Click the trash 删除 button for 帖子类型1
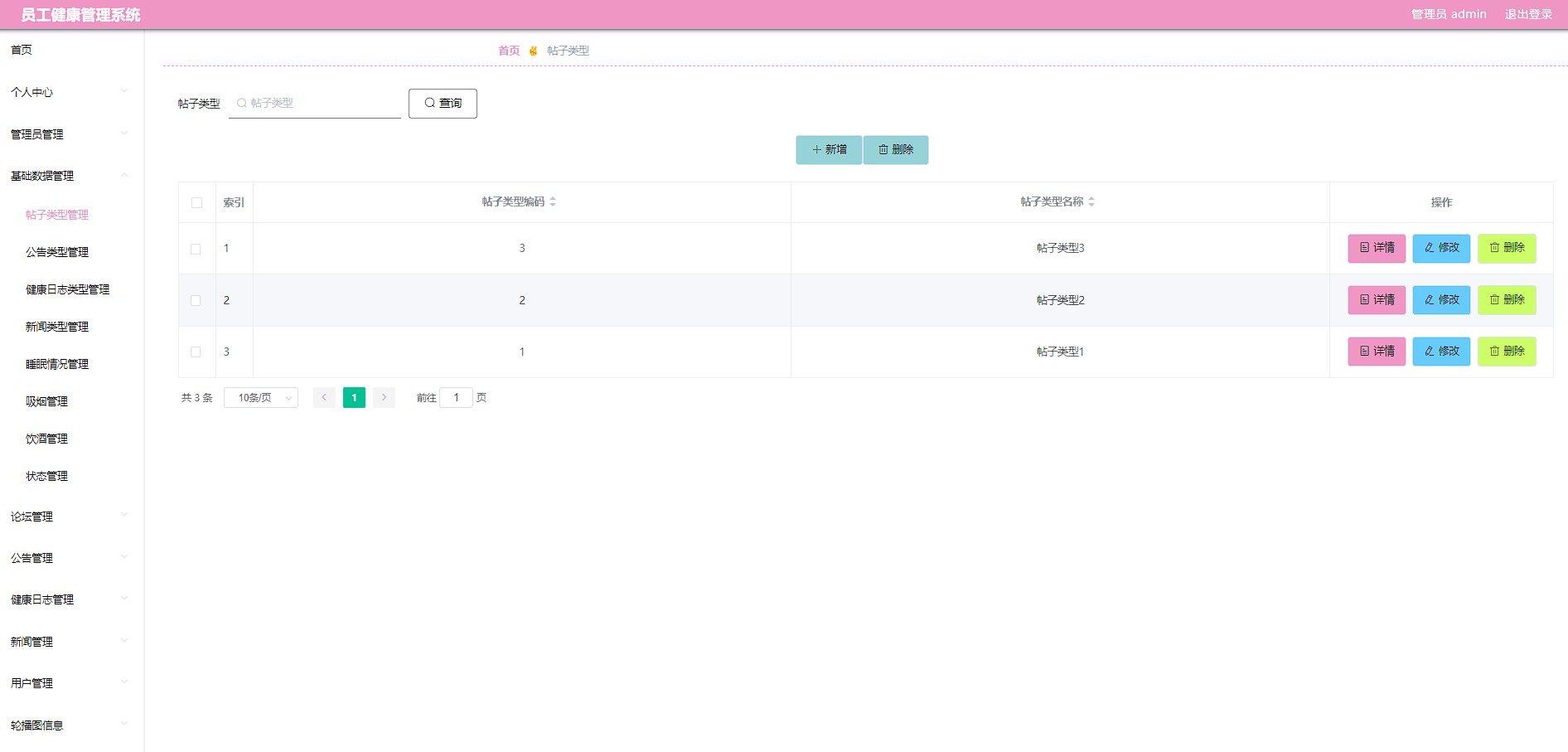The image size is (1568, 752). (x=1507, y=352)
